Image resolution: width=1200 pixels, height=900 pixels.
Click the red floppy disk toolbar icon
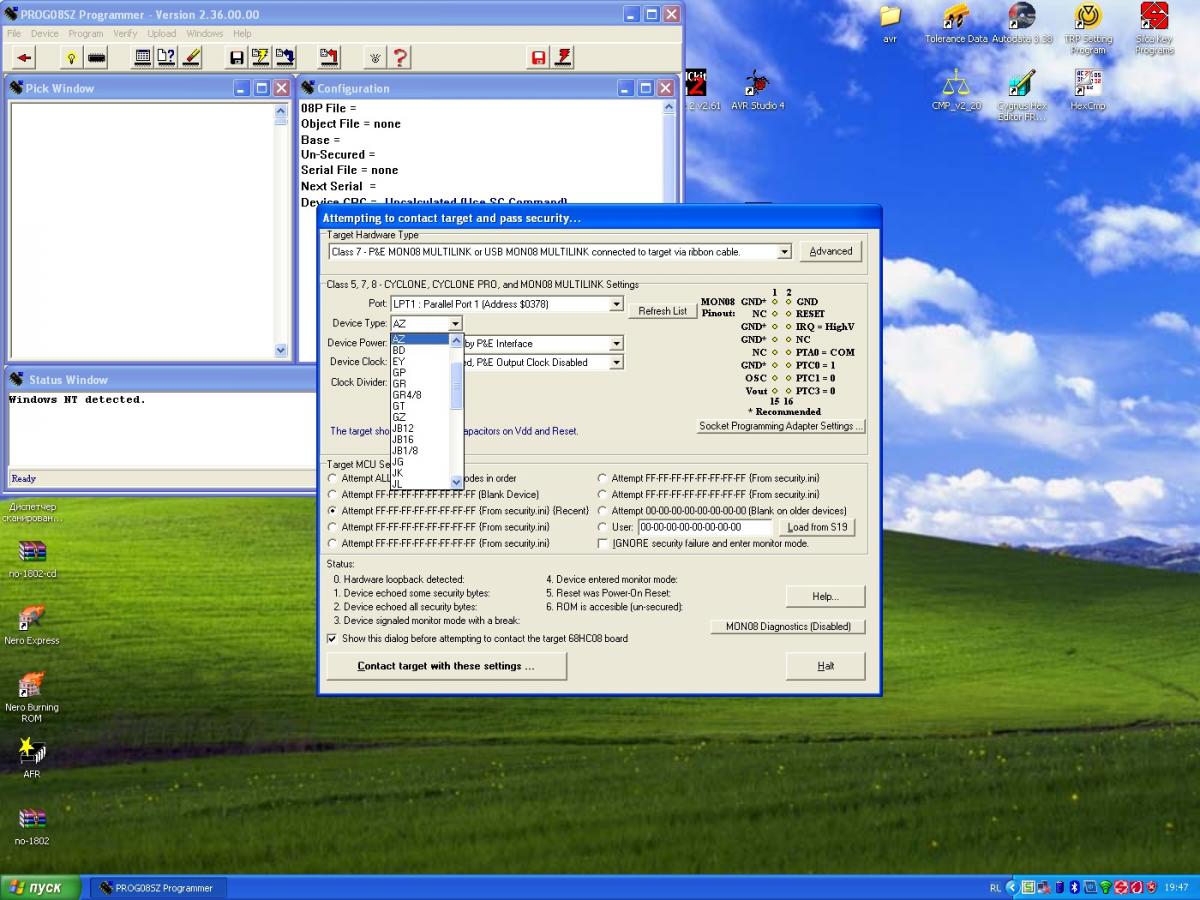[x=539, y=57]
